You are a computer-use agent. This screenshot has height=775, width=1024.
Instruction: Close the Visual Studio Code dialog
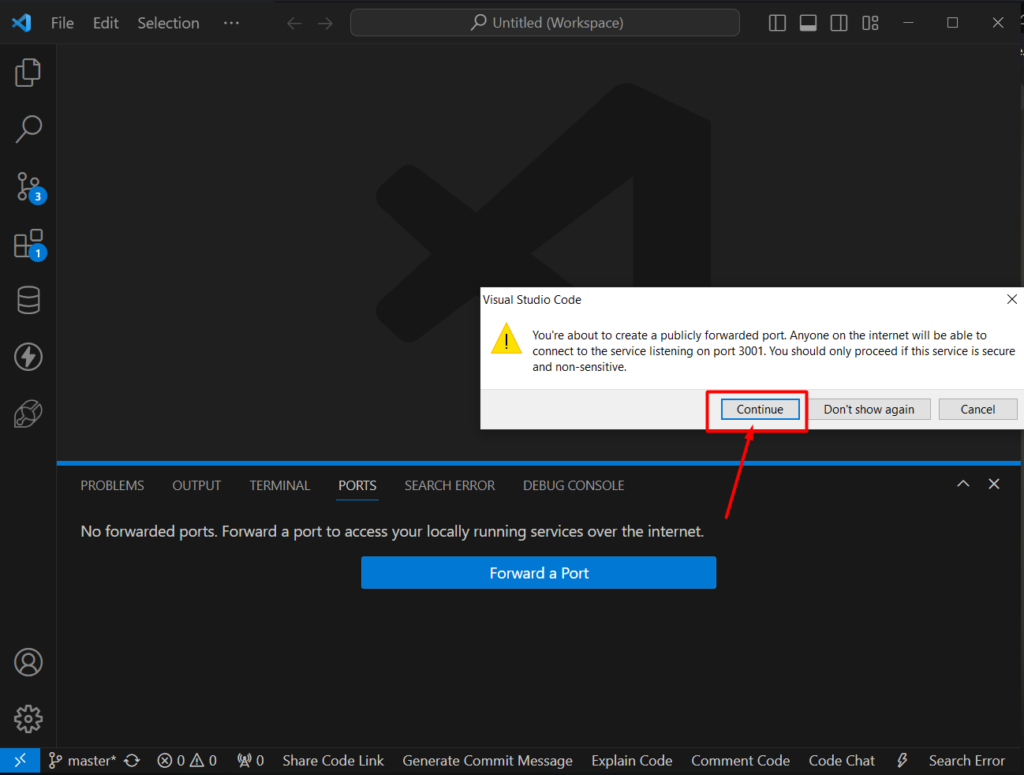(x=1012, y=299)
